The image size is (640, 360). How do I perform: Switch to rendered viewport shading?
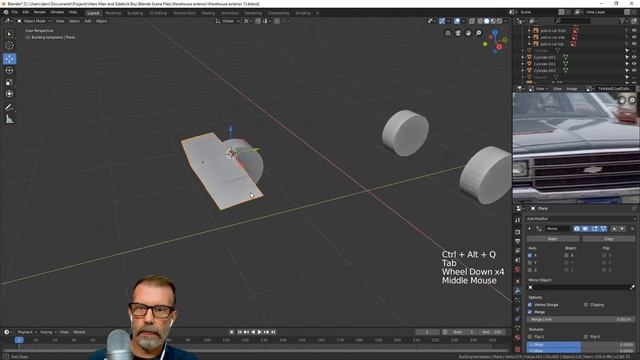pos(500,21)
